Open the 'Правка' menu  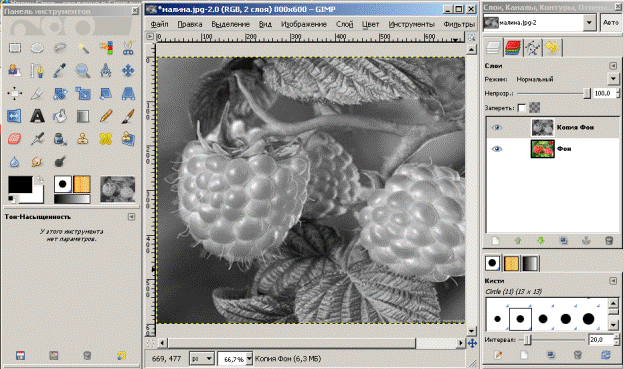coord(189,24)
